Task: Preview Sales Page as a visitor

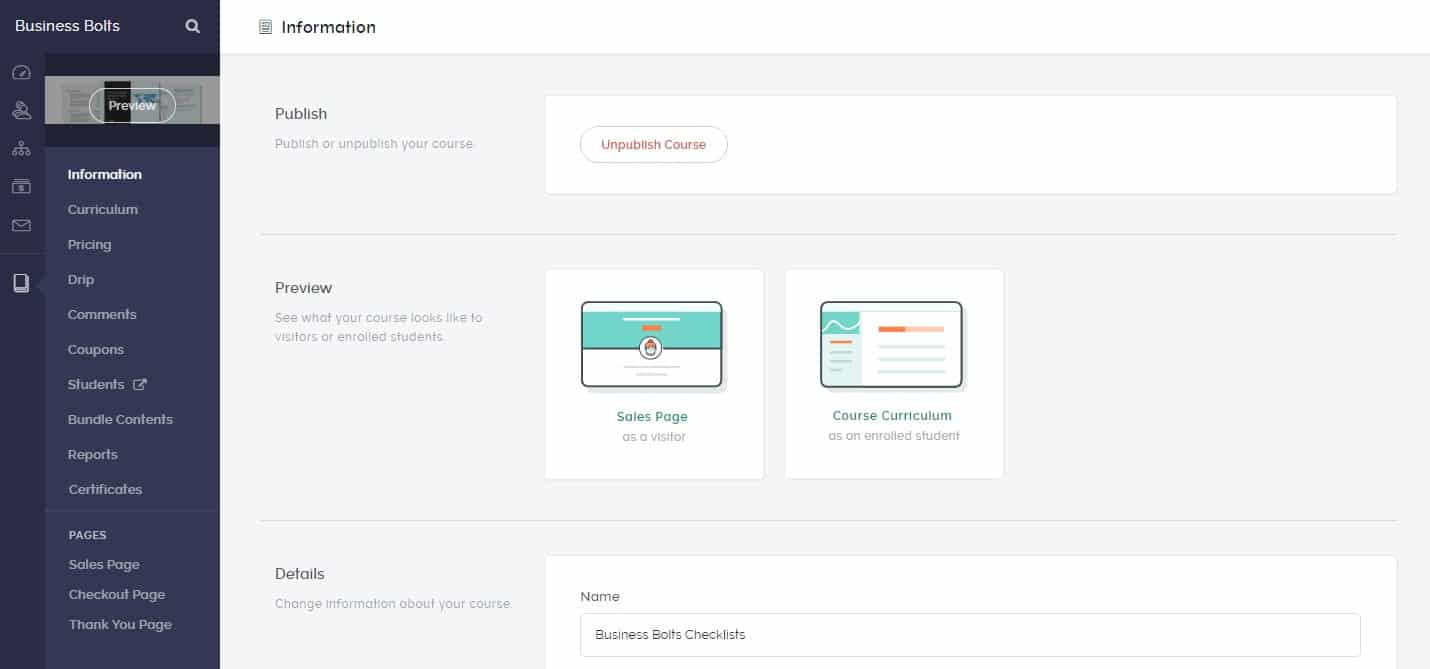Action: pyautogui.click(x=653, y=374)
